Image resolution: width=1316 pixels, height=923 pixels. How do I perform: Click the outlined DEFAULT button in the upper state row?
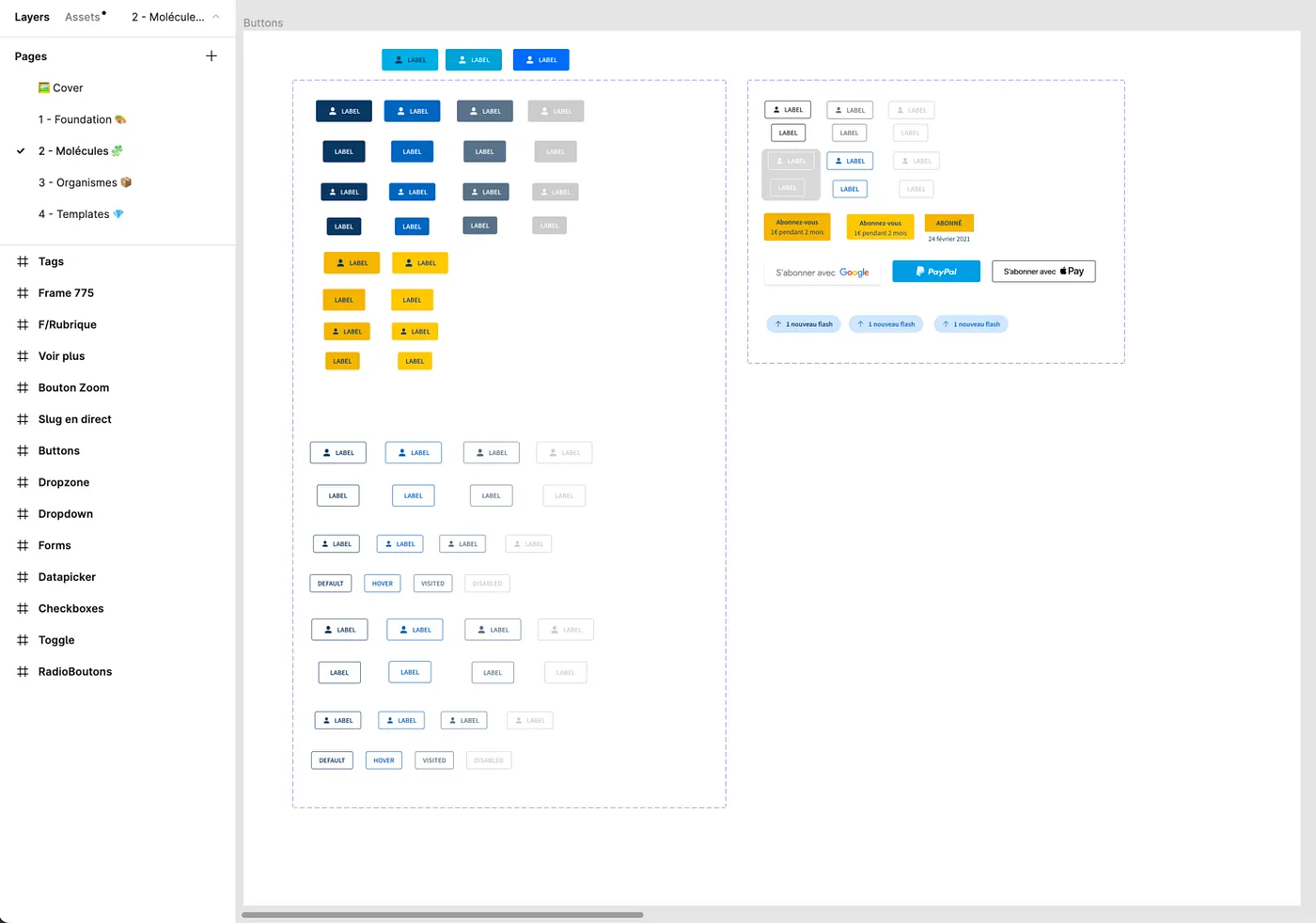[331, 584]
